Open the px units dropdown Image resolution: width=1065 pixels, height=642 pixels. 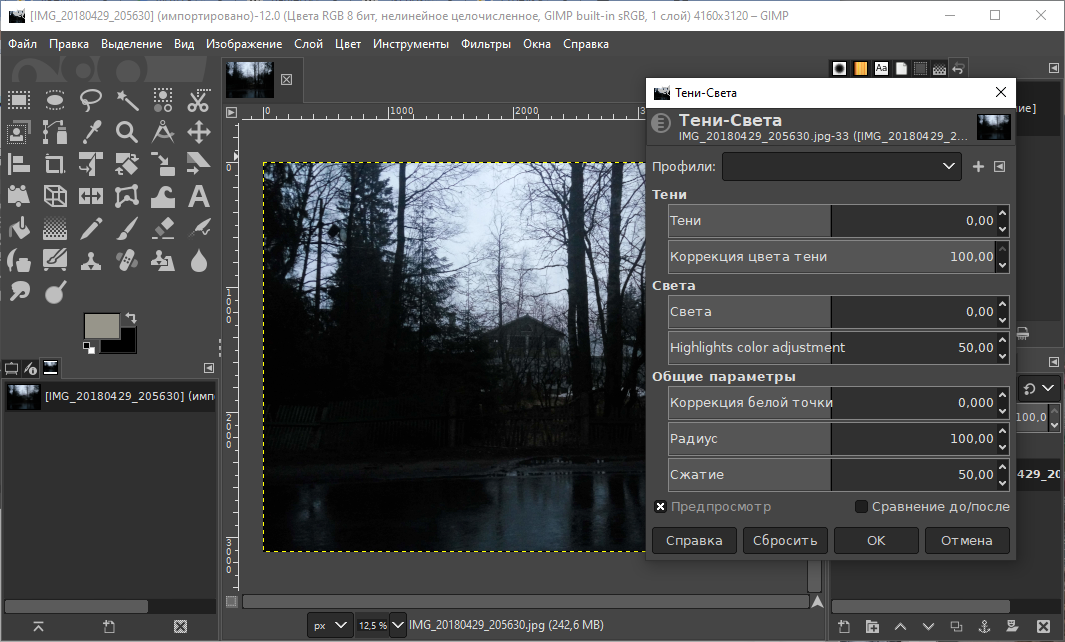329,625
